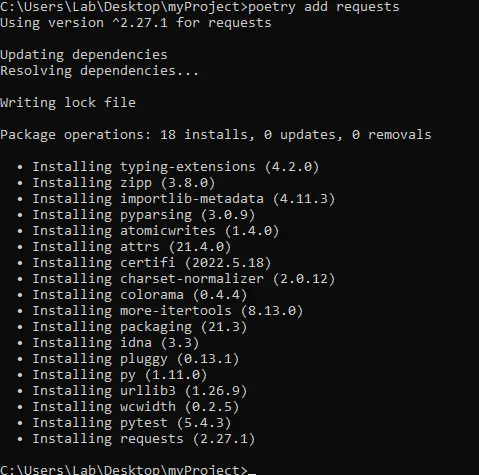Screen dimensions: 479x475
Task: Click the requests (2.27.1) install line
Action: click(136, 439)
